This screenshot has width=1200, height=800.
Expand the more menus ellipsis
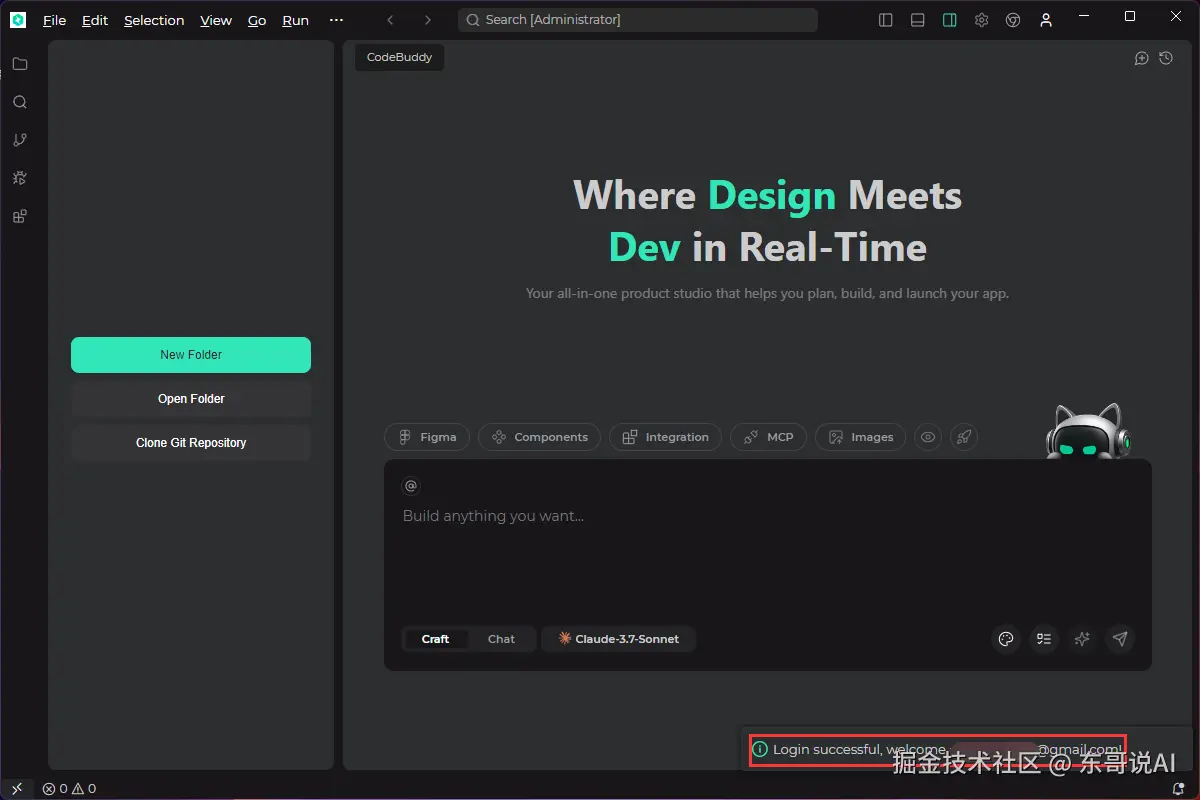(x=336, y=20)
